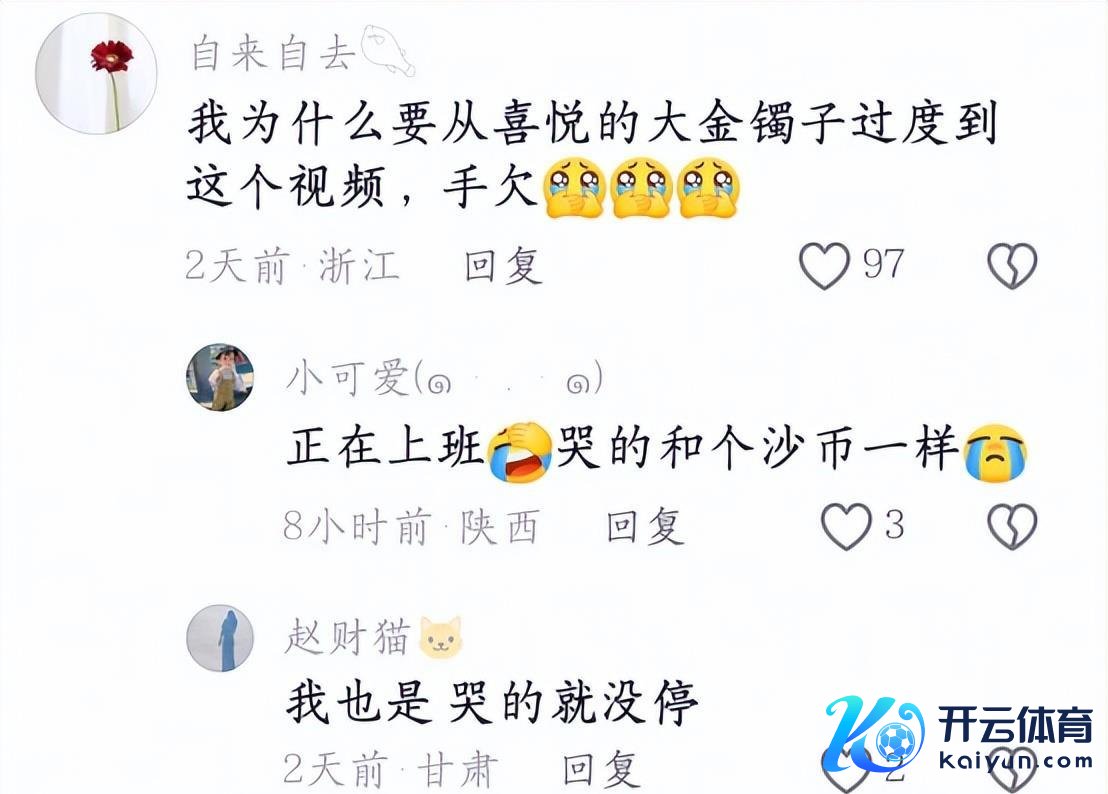The height and width of the screenshot is (794, 1108).
Task: Dislike 自来自去's comment with broken heart
Action: coord(1012,266)
